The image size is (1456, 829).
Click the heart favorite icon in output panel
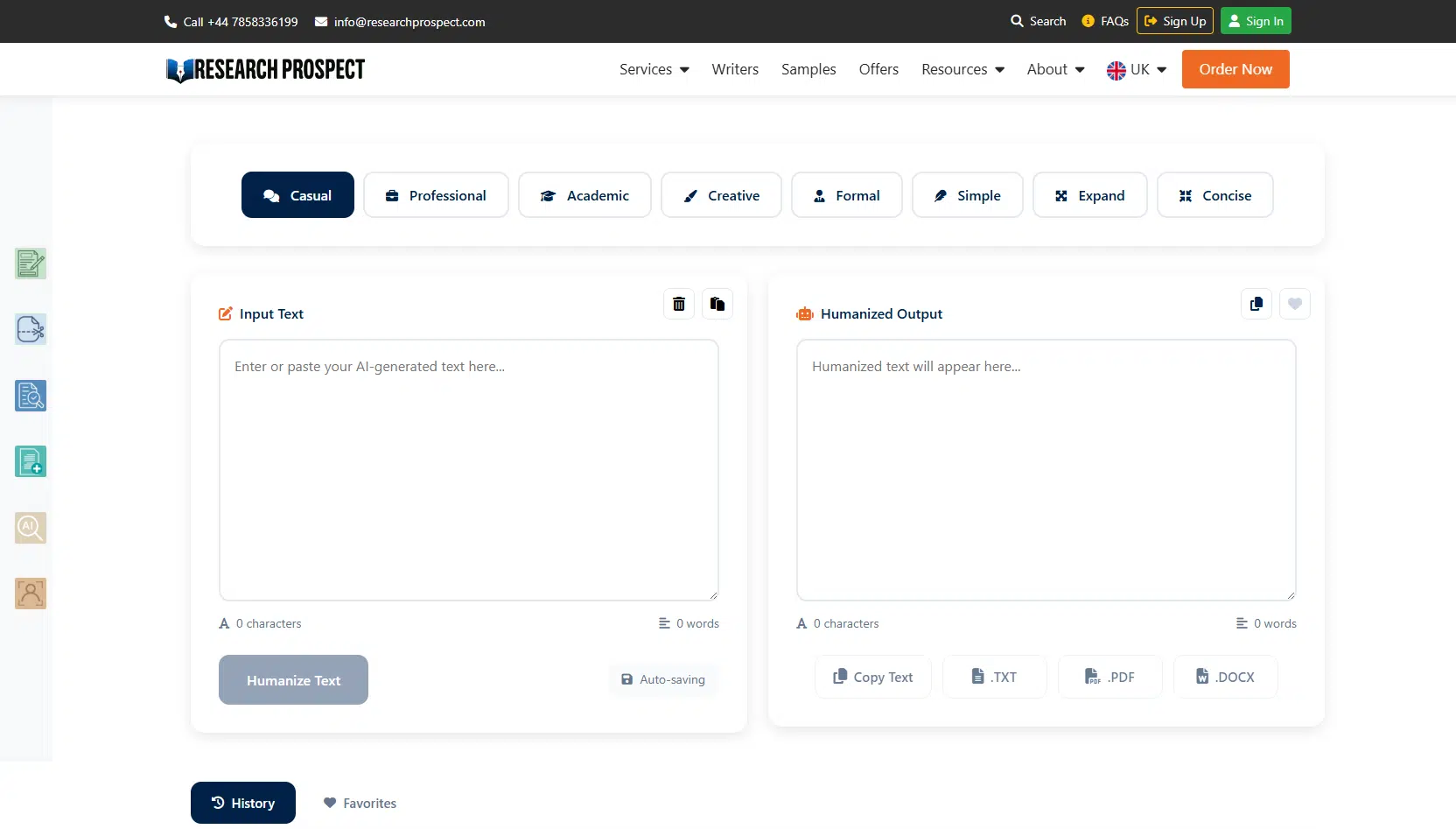(x=1294, y=304)
